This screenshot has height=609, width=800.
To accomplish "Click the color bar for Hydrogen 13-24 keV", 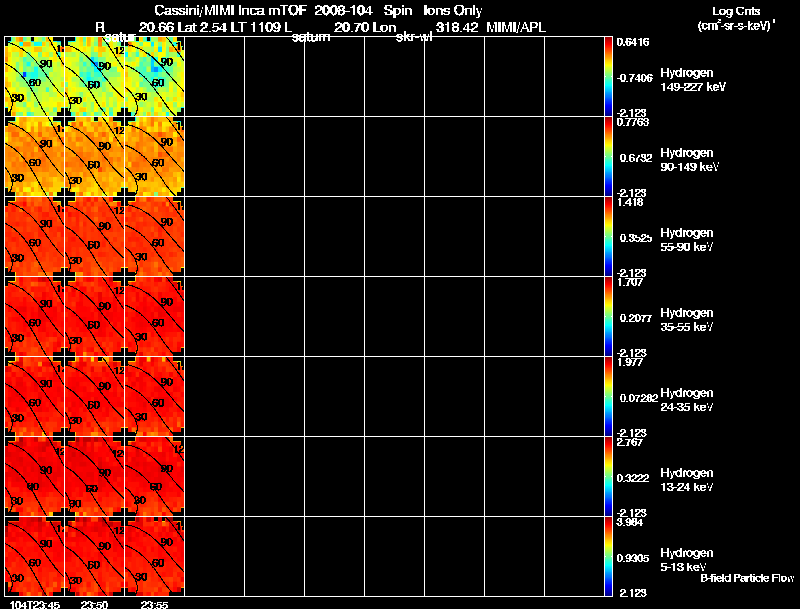I will [608, 477].
